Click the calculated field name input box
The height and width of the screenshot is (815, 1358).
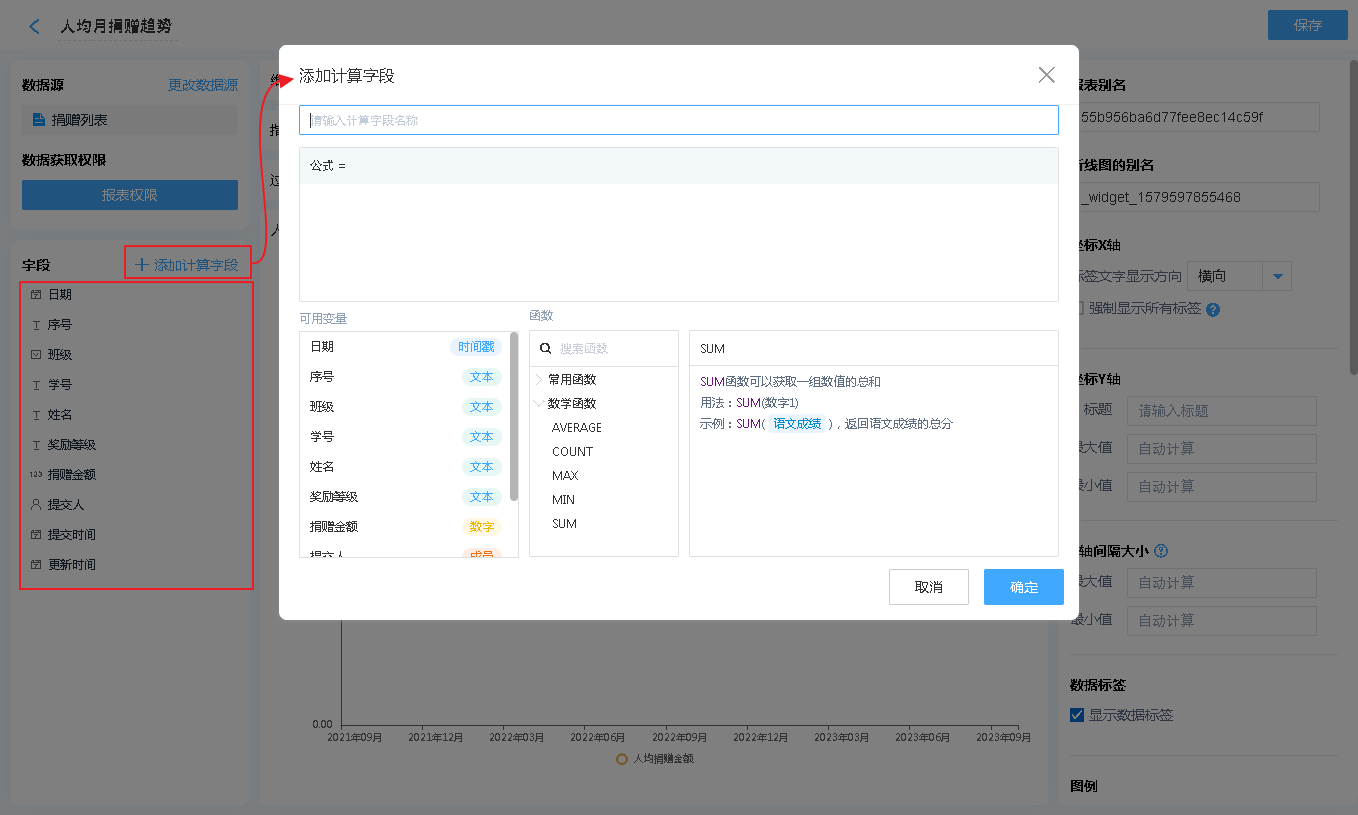click(678, 120)
